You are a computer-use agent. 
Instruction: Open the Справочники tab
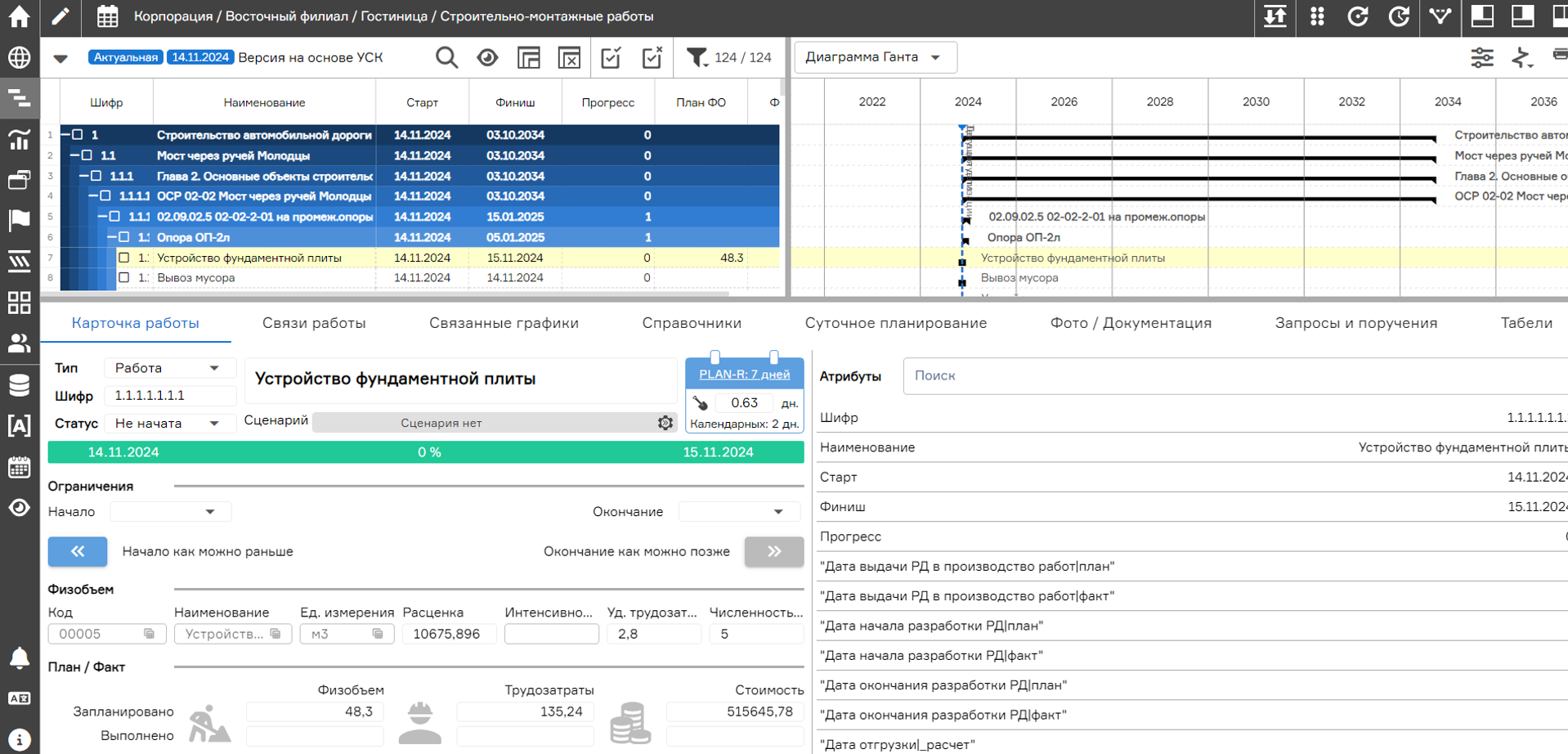692,323
